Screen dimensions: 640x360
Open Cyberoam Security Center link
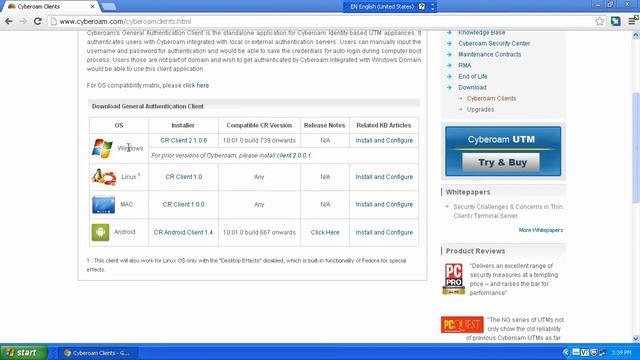coord(494,43)
